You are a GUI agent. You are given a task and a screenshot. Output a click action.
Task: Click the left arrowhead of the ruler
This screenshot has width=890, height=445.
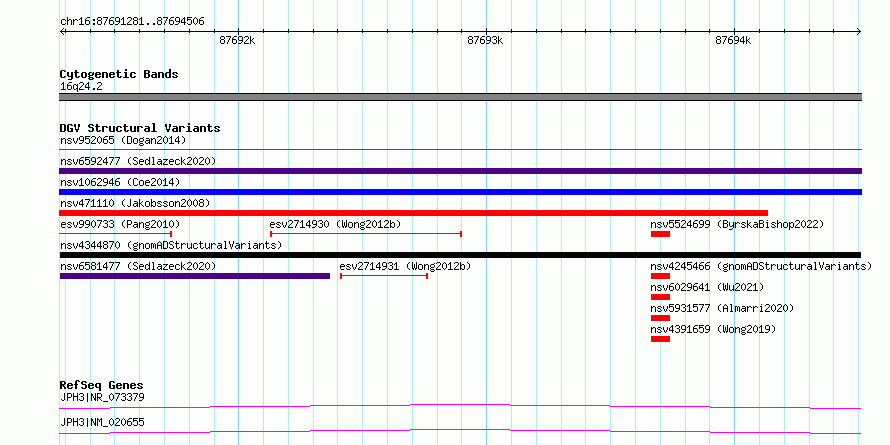tap(62, 32)
